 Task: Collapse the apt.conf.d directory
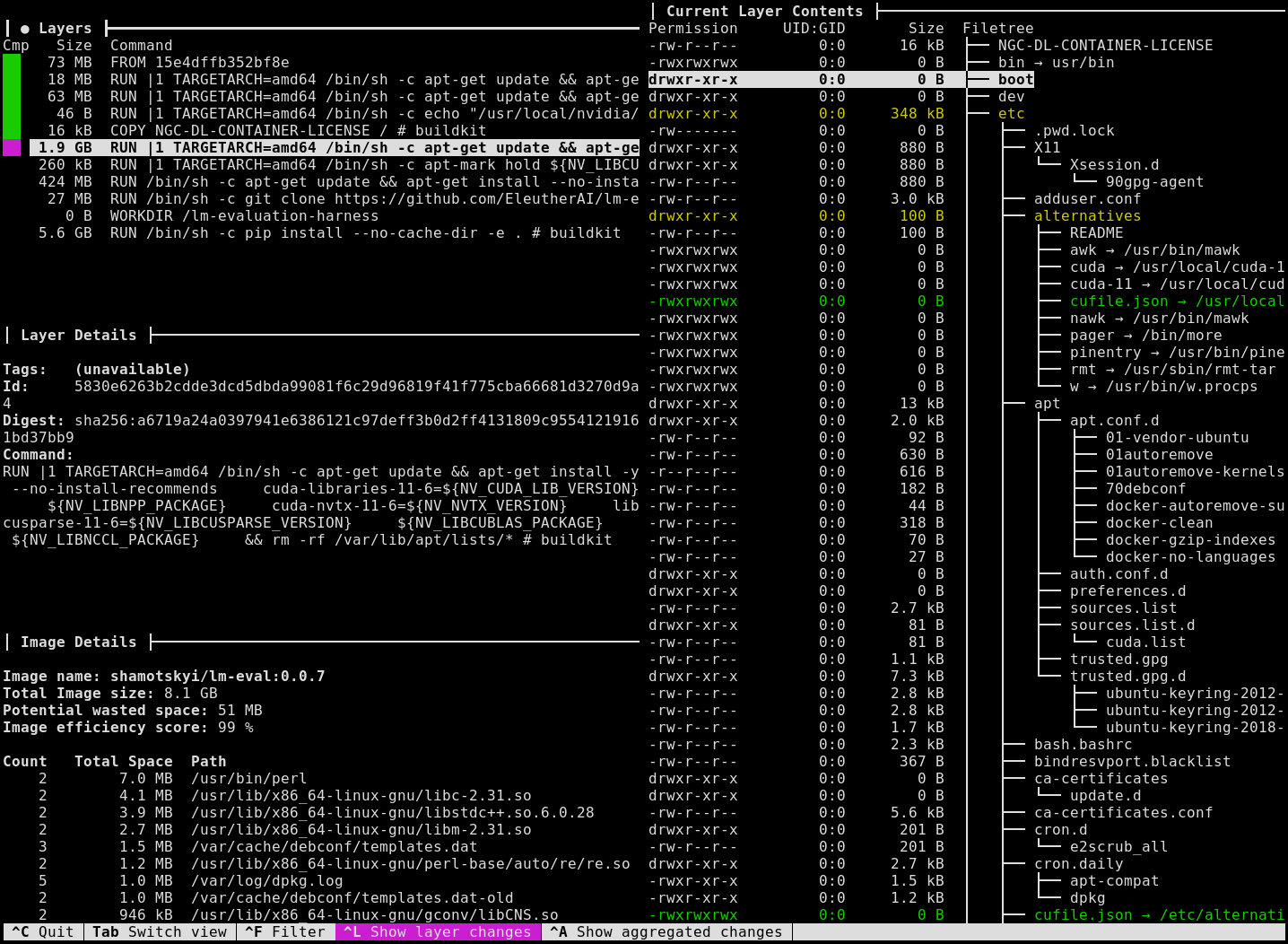pyautogui.click(x=1114, y=421)
